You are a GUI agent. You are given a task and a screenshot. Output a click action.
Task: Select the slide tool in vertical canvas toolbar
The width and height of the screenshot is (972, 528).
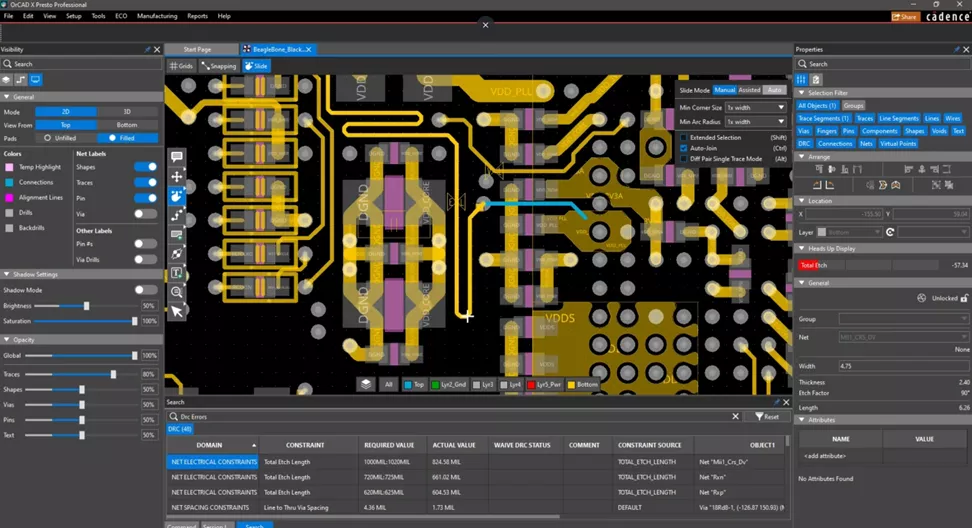[x=177, y=196]
